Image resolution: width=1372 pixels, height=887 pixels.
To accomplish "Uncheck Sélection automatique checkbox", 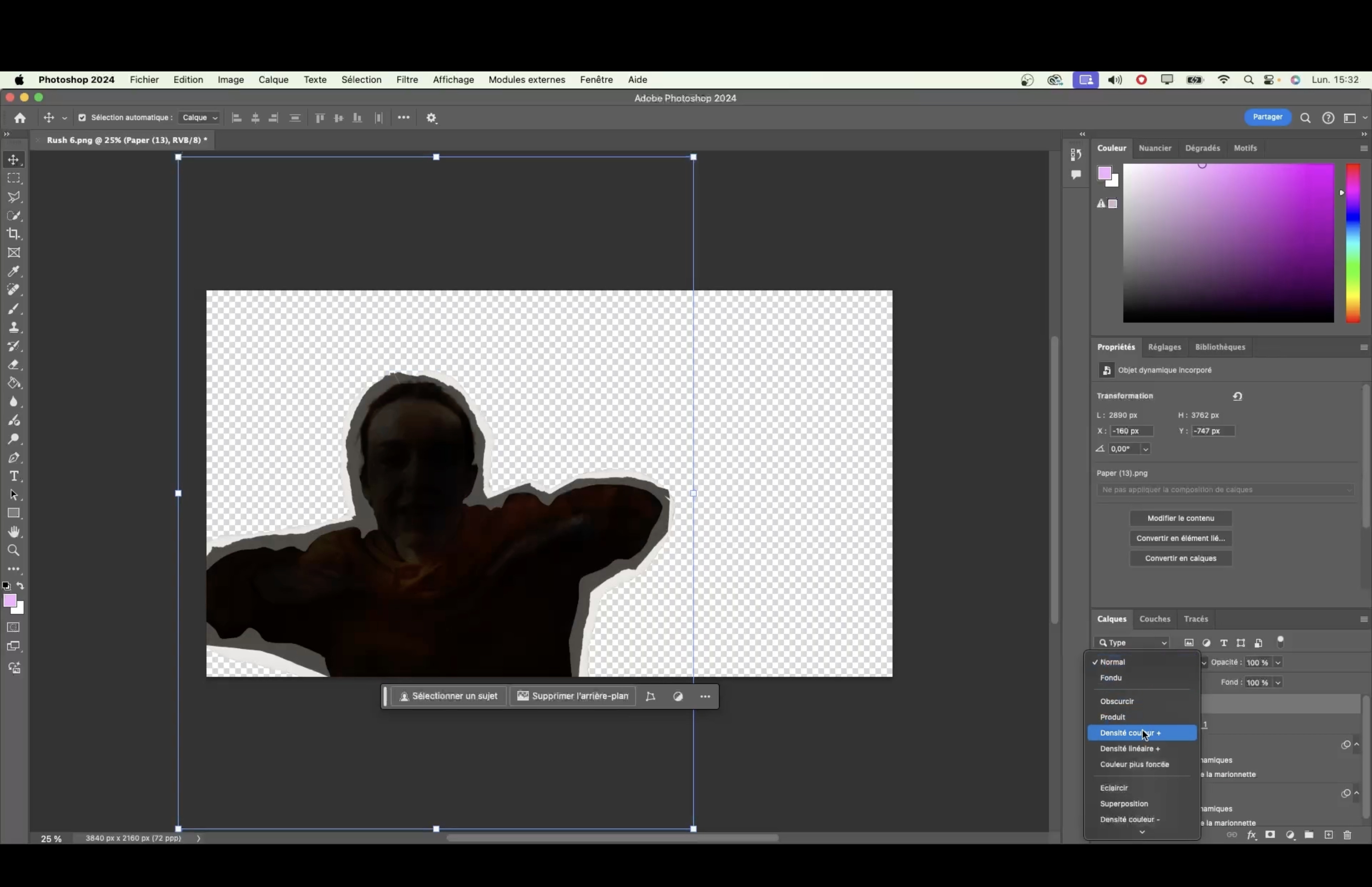I will pos(82,117).
